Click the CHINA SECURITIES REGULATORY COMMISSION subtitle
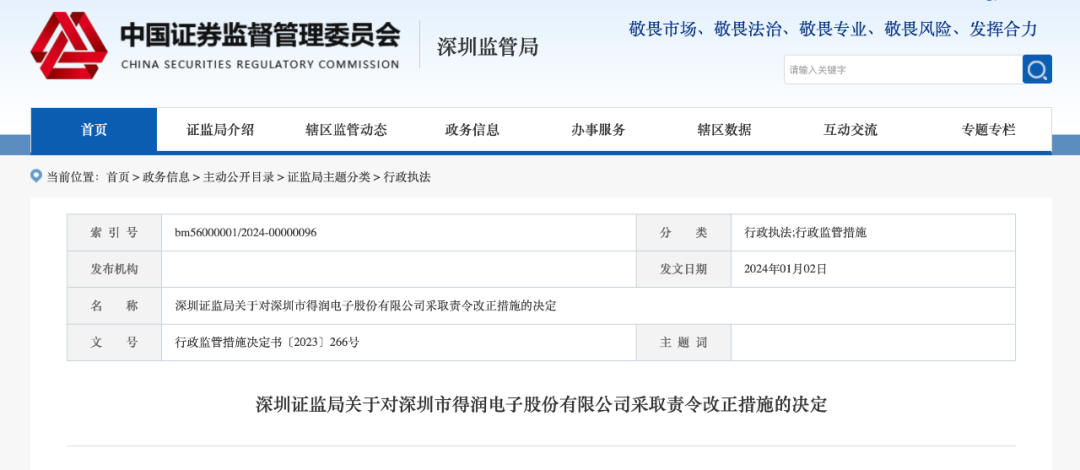1080x470 pixels. tap(260, 65)
